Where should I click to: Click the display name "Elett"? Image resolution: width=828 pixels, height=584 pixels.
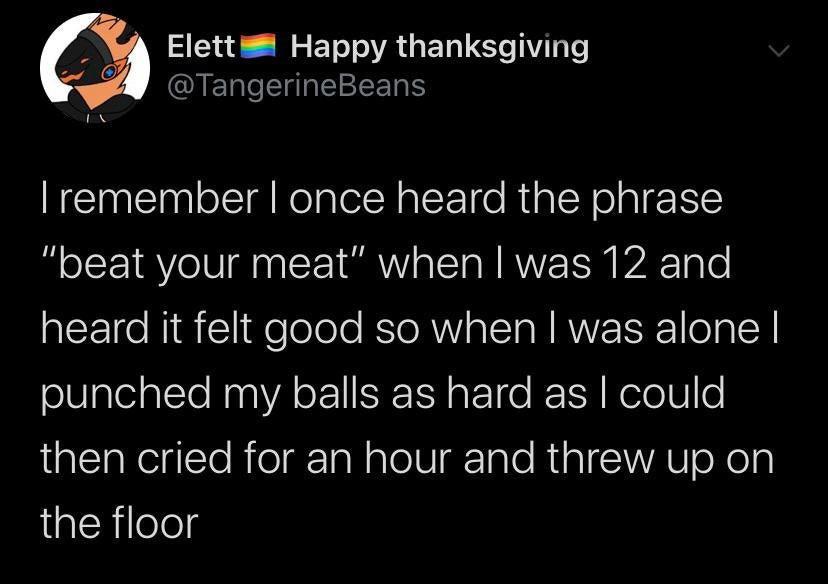[201, 46]
